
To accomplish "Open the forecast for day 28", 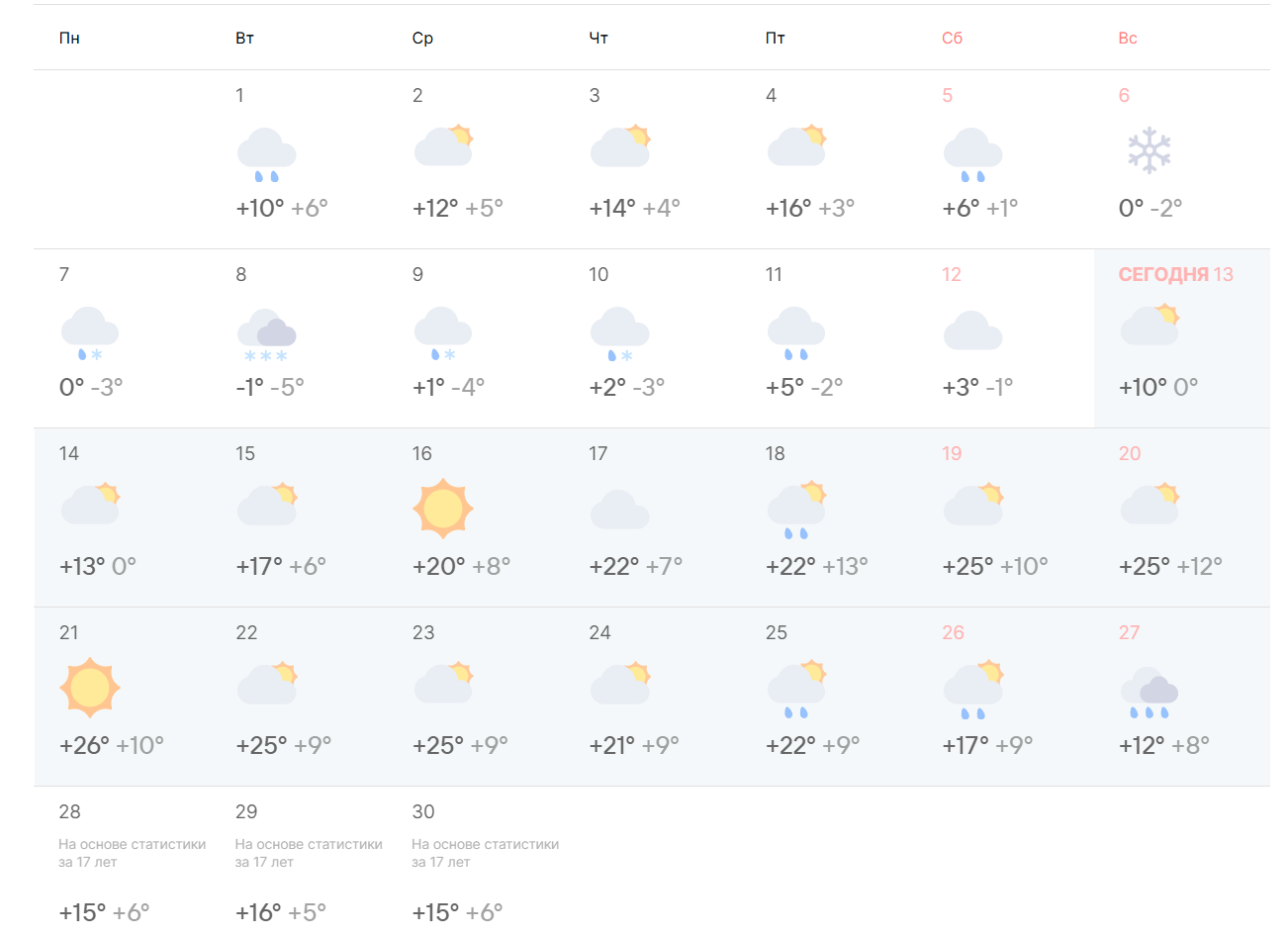I will [69, 812].
